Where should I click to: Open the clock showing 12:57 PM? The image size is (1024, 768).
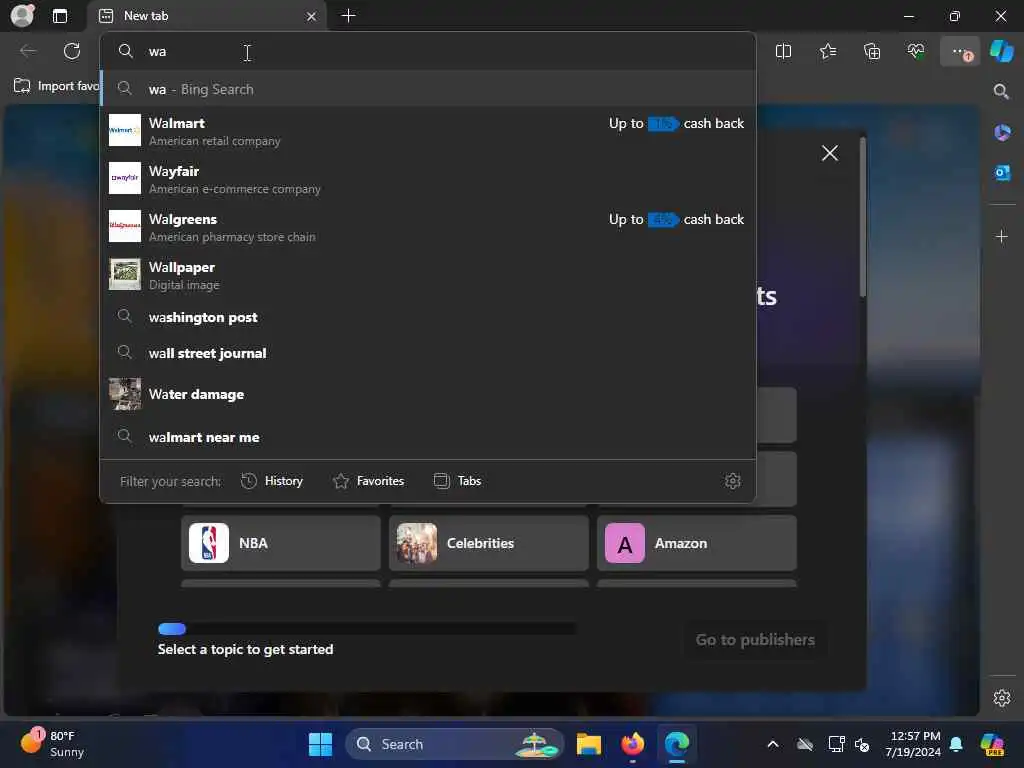[x=915, y=744]
